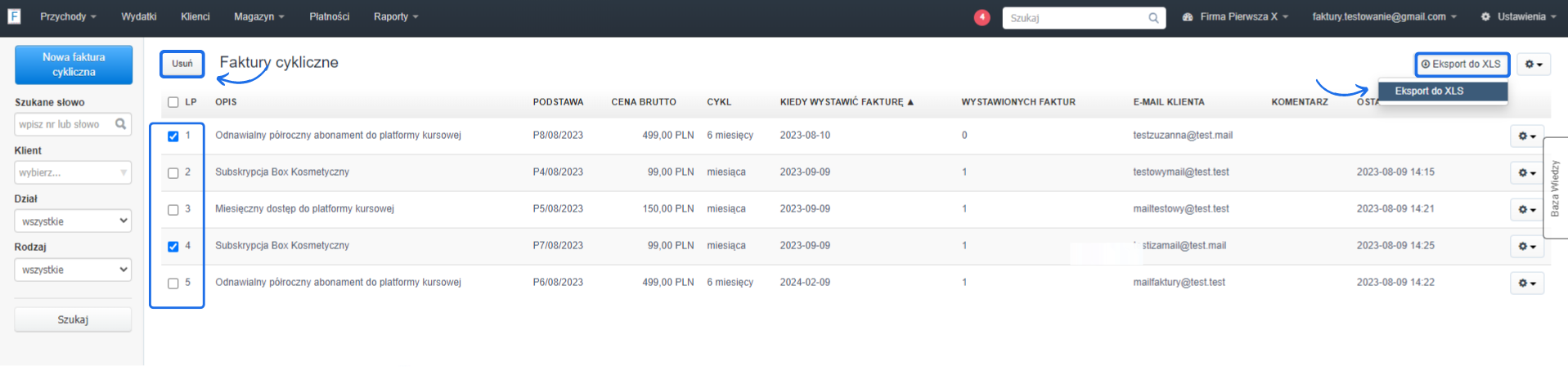Click the Usuń button
The width and height of the screenshot is (1568, 384).
182,64
